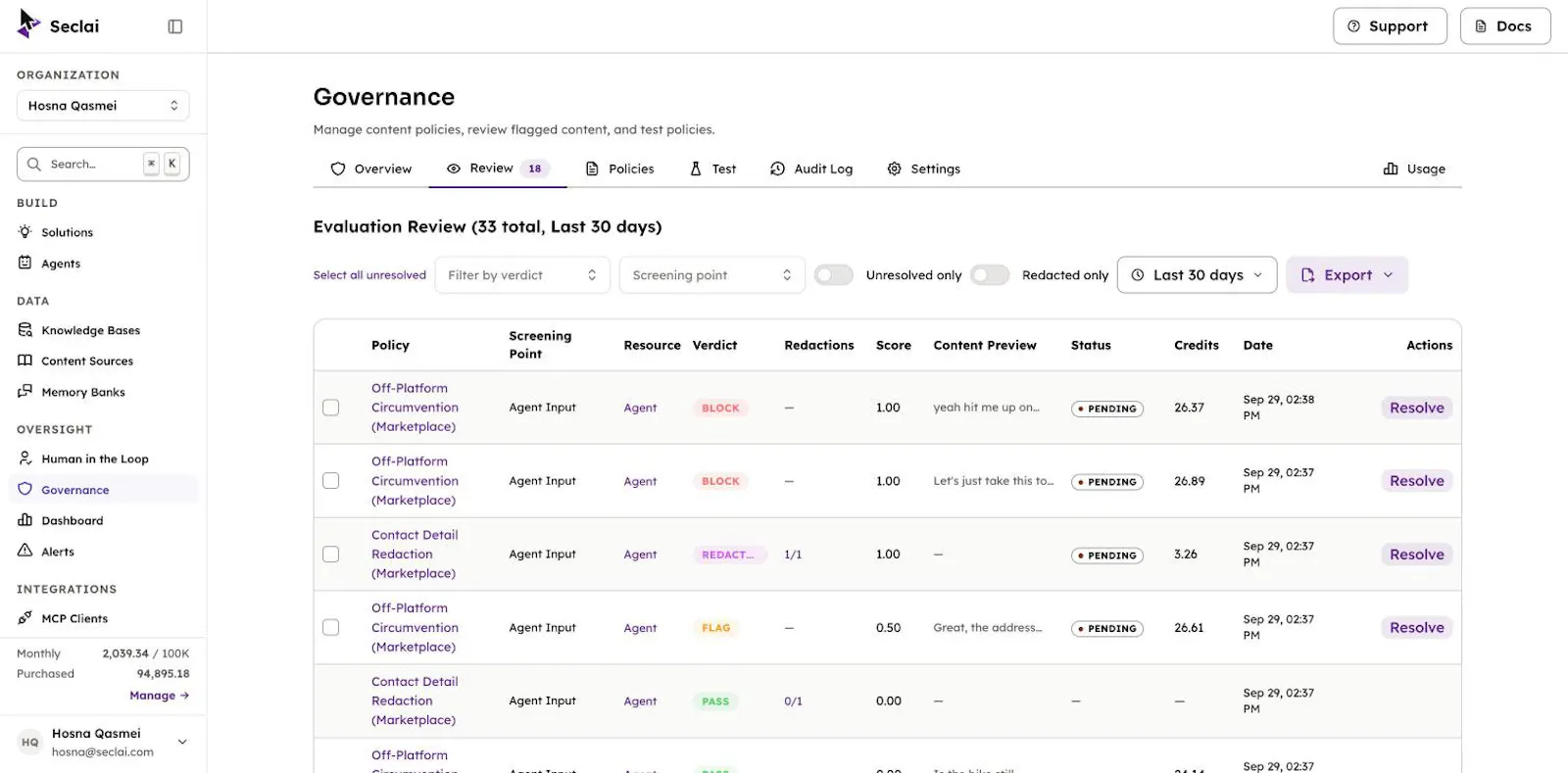Click the Content Sources book icon

25,361
